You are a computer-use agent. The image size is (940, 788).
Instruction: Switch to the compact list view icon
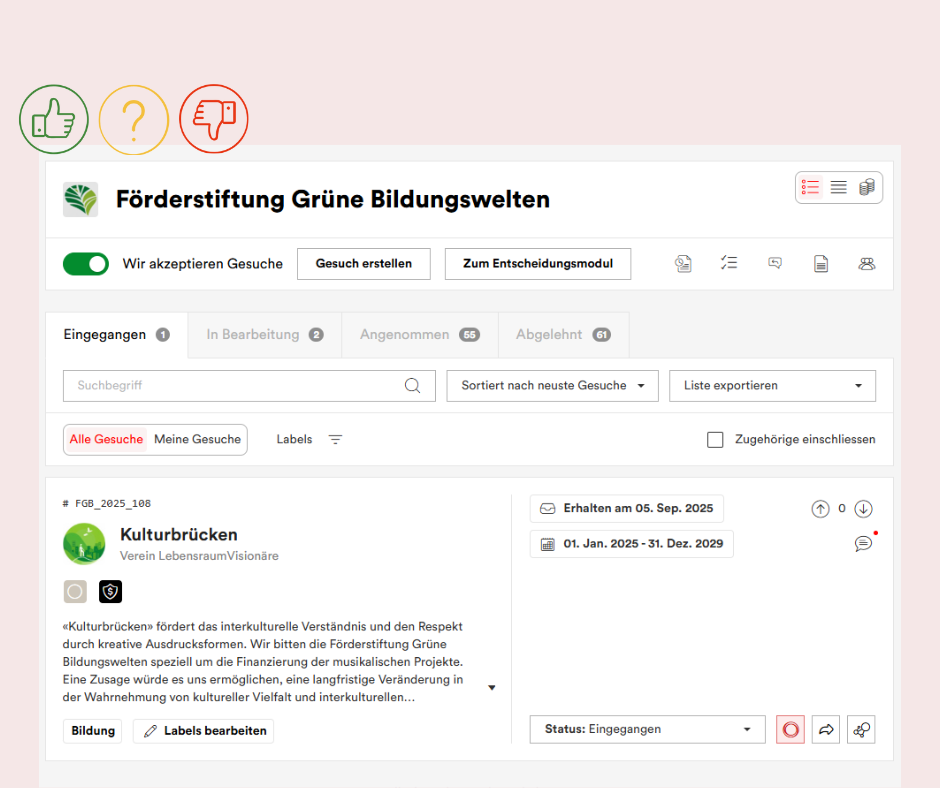pos(839,187)
